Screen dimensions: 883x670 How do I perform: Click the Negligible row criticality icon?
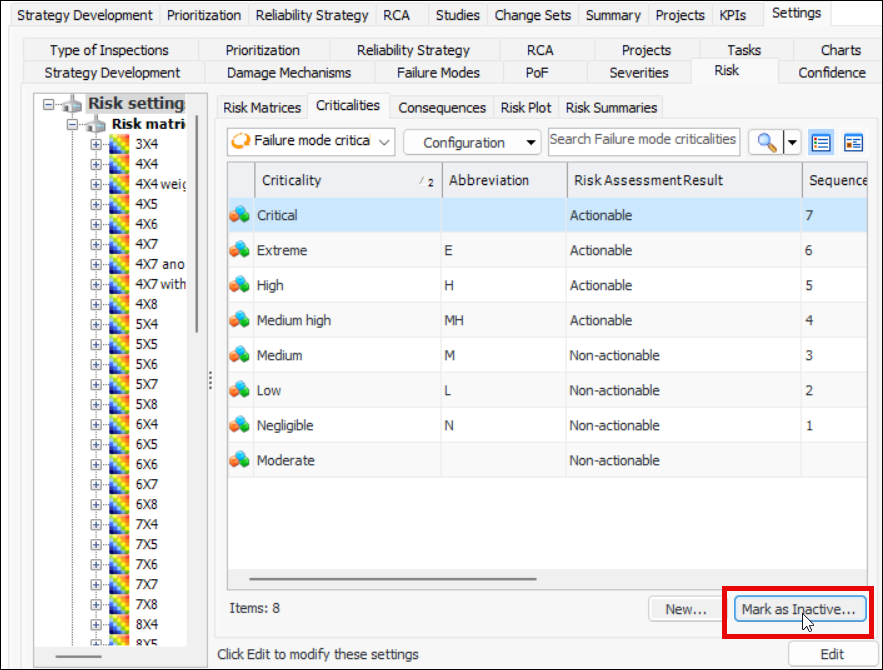[240, 425]
